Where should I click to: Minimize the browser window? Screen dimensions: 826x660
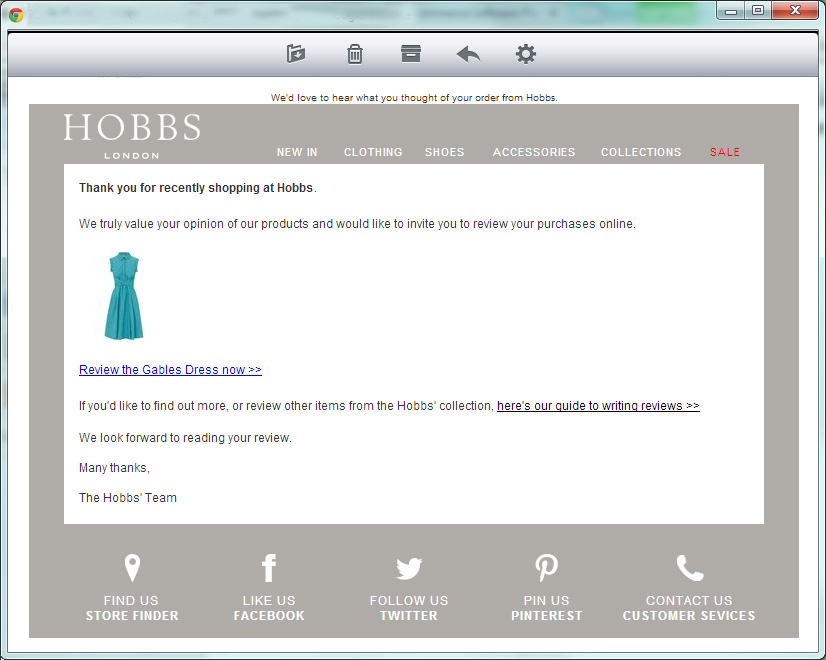pyautogui.click(x=731, y=11)
